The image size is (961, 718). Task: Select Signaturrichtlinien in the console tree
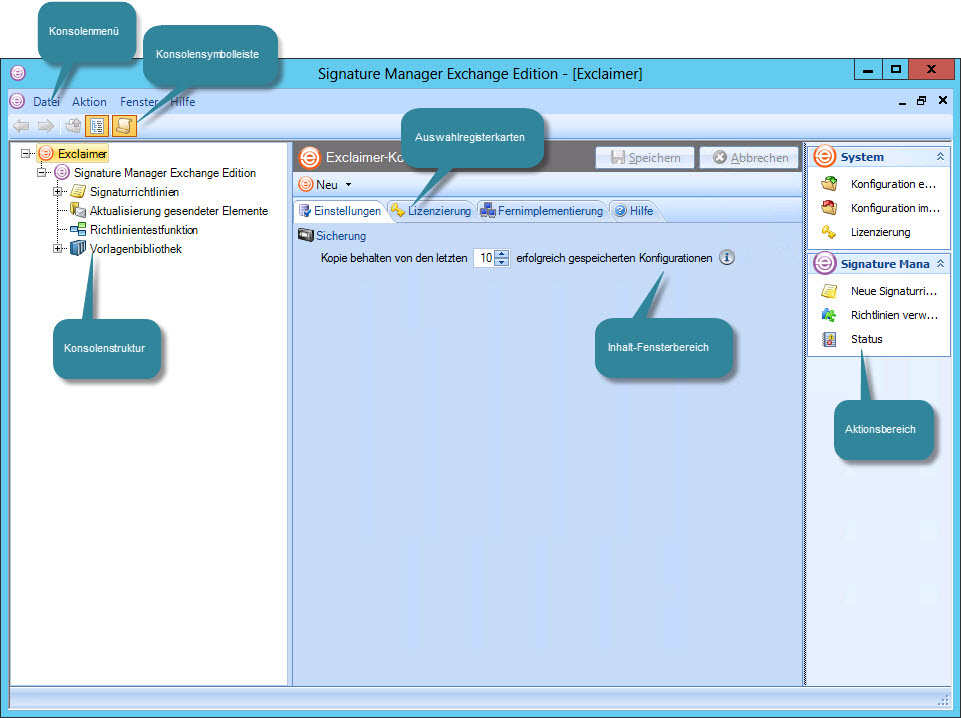(134, 192)
